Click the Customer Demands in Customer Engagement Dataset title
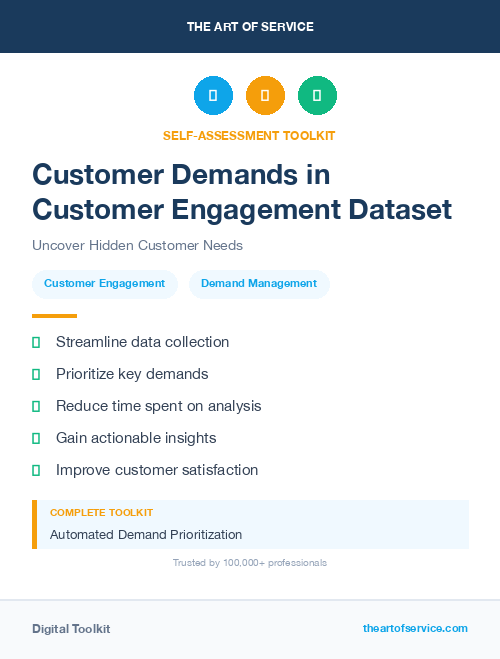Image resolution: width=500 pixels, height=659 pixels. pos(242,192)
